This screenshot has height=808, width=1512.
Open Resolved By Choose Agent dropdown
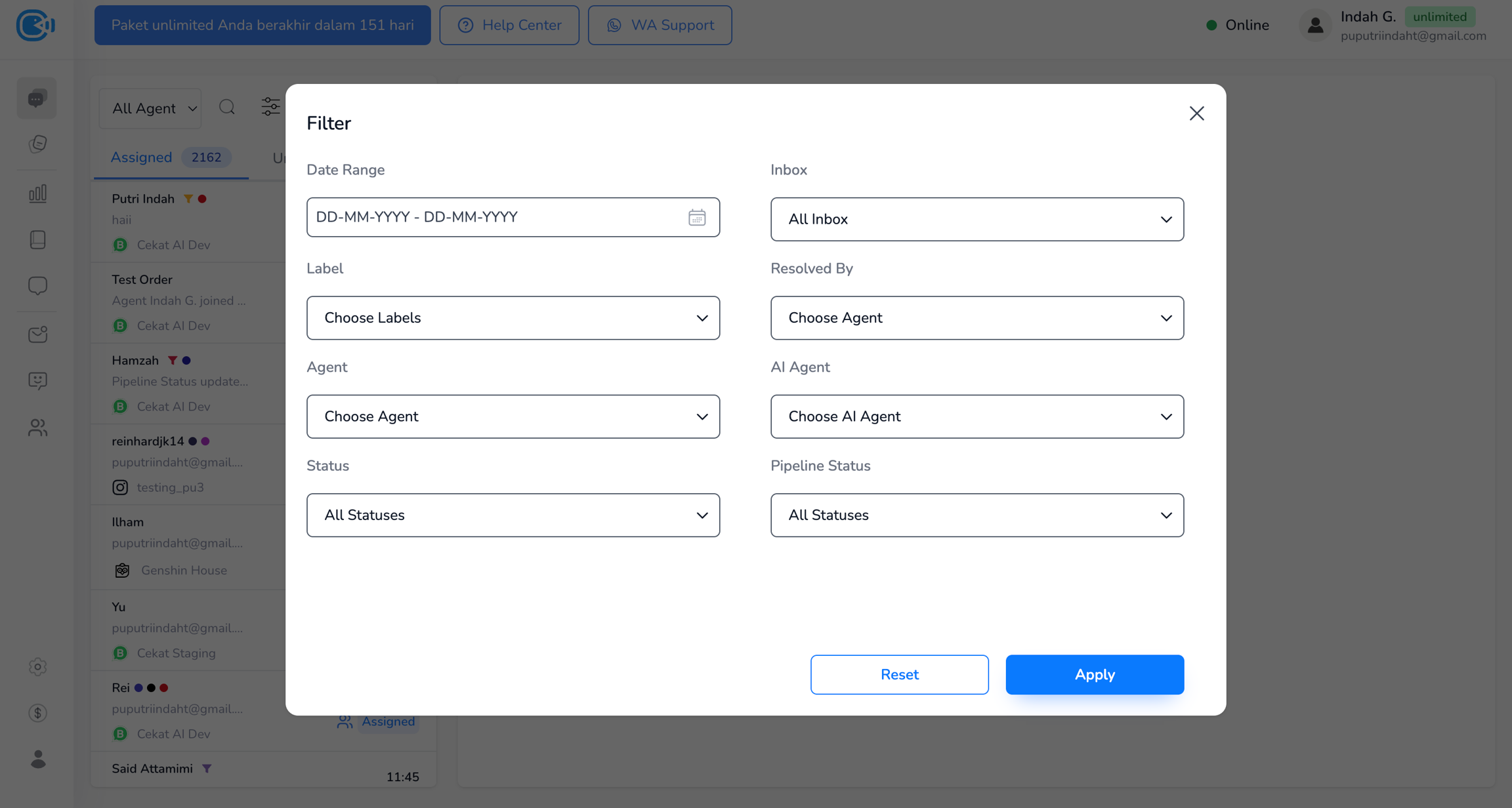pyautogui.click(x=976, y=318)
